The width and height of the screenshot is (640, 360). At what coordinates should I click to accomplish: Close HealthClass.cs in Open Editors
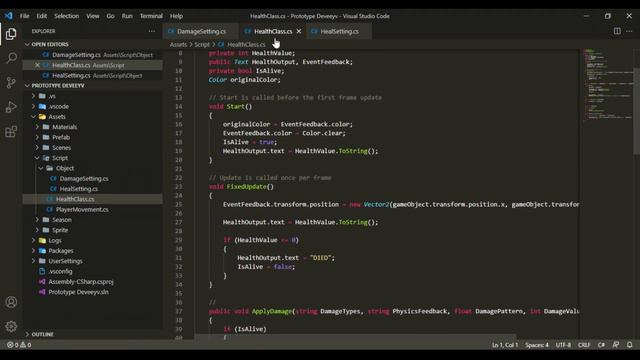coord(37,65)
